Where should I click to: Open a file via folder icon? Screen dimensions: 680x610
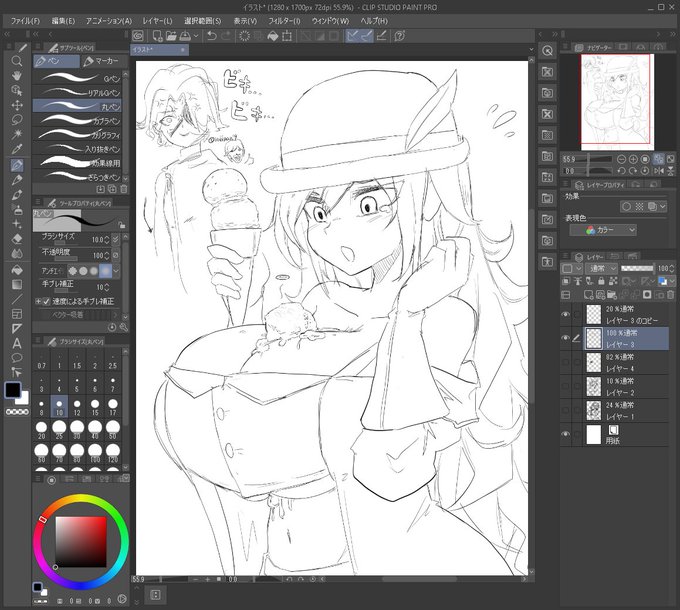point(171,36)
